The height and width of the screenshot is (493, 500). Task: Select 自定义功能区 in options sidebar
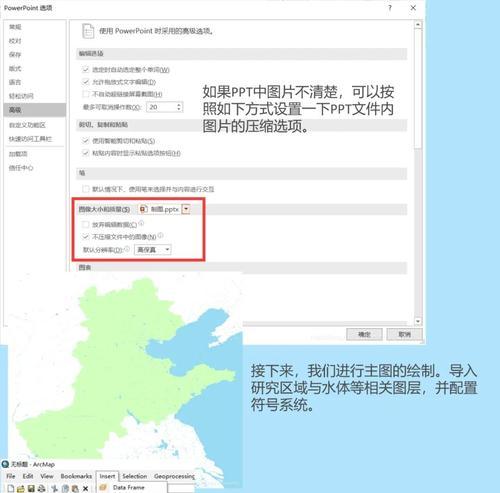[27, 125]
